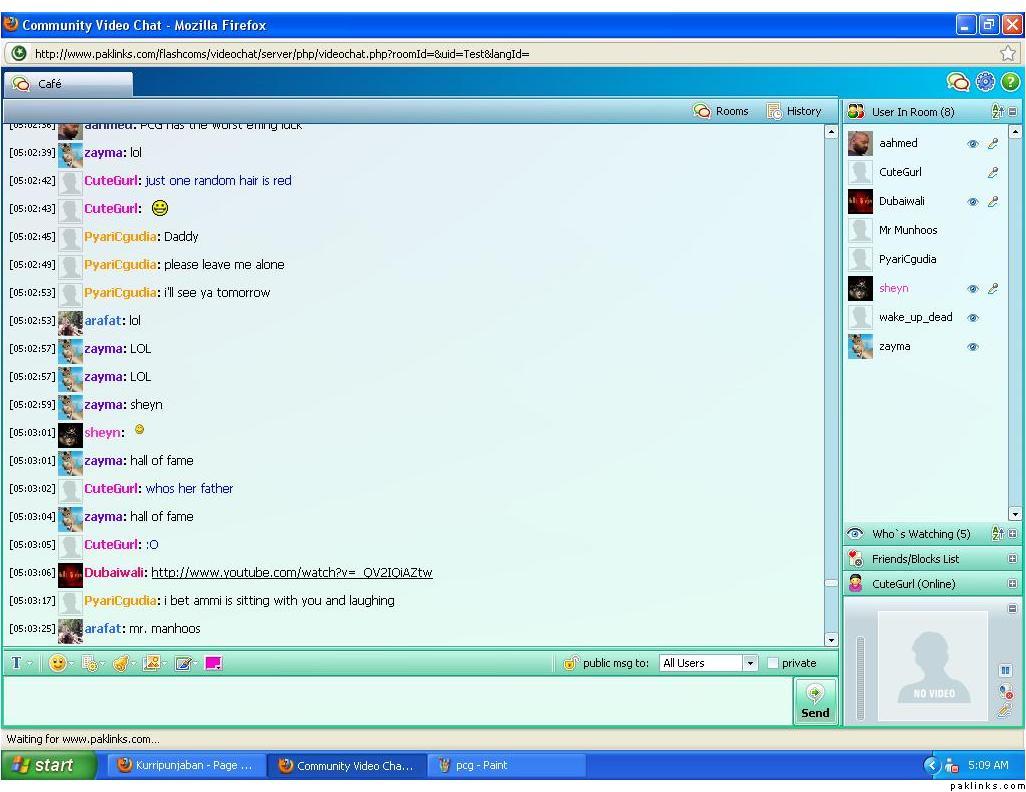Expand the Who's Watching panel
Image resolution: width=1026 pixels, height=792 pixels.
click(x=1012, y=534)
